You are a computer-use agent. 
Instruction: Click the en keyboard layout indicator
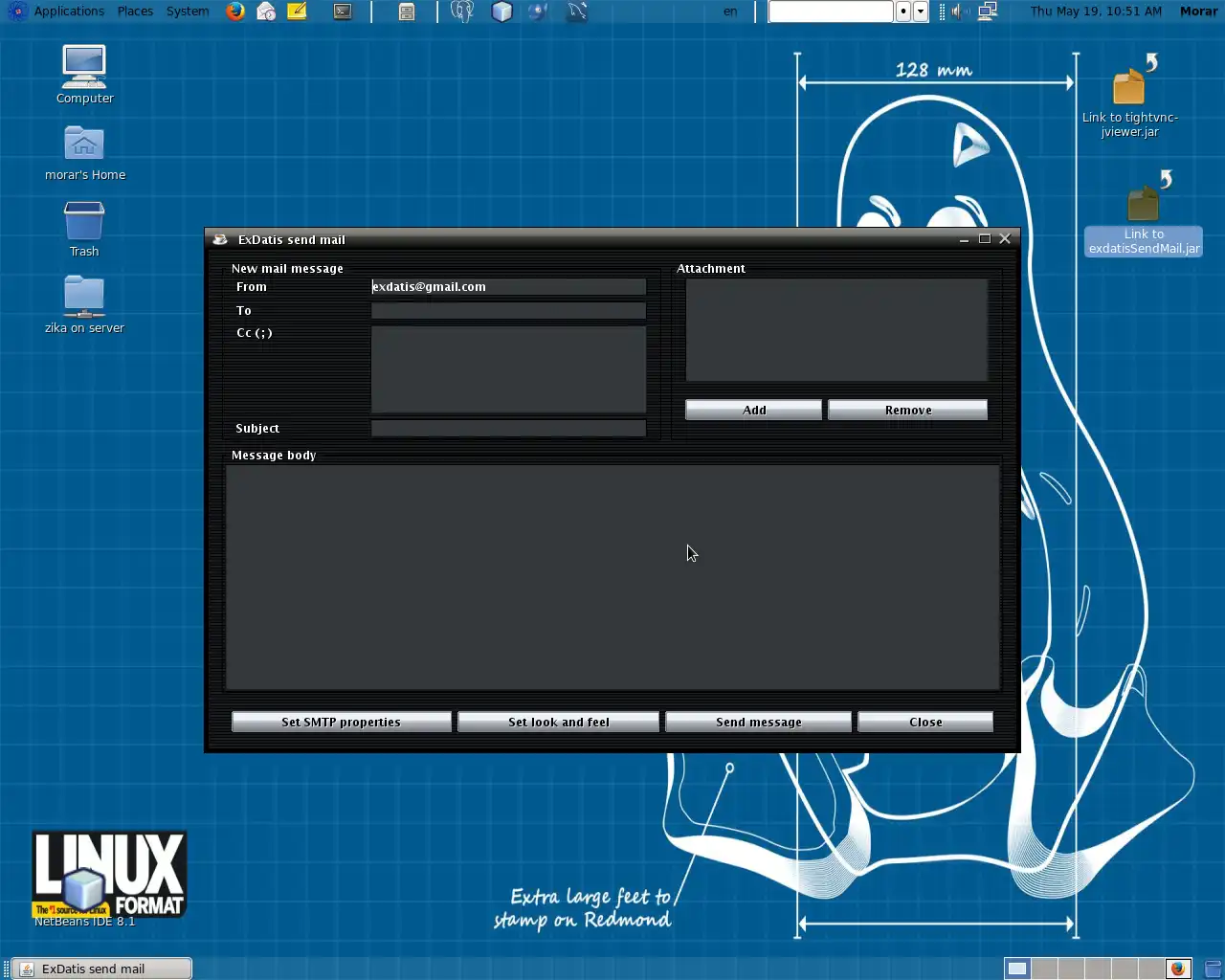[730, 11]
